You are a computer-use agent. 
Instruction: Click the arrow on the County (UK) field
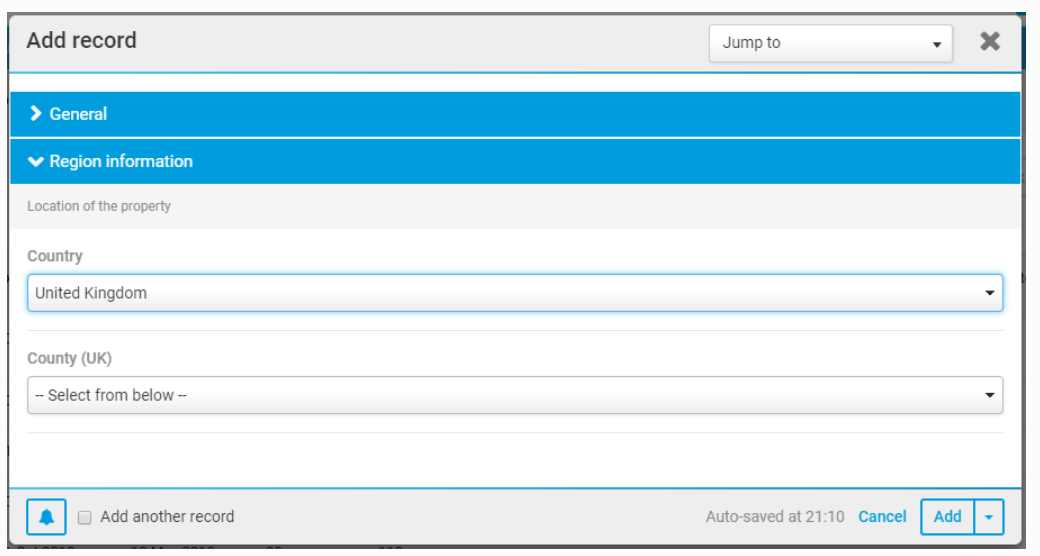tap(989, 395)
